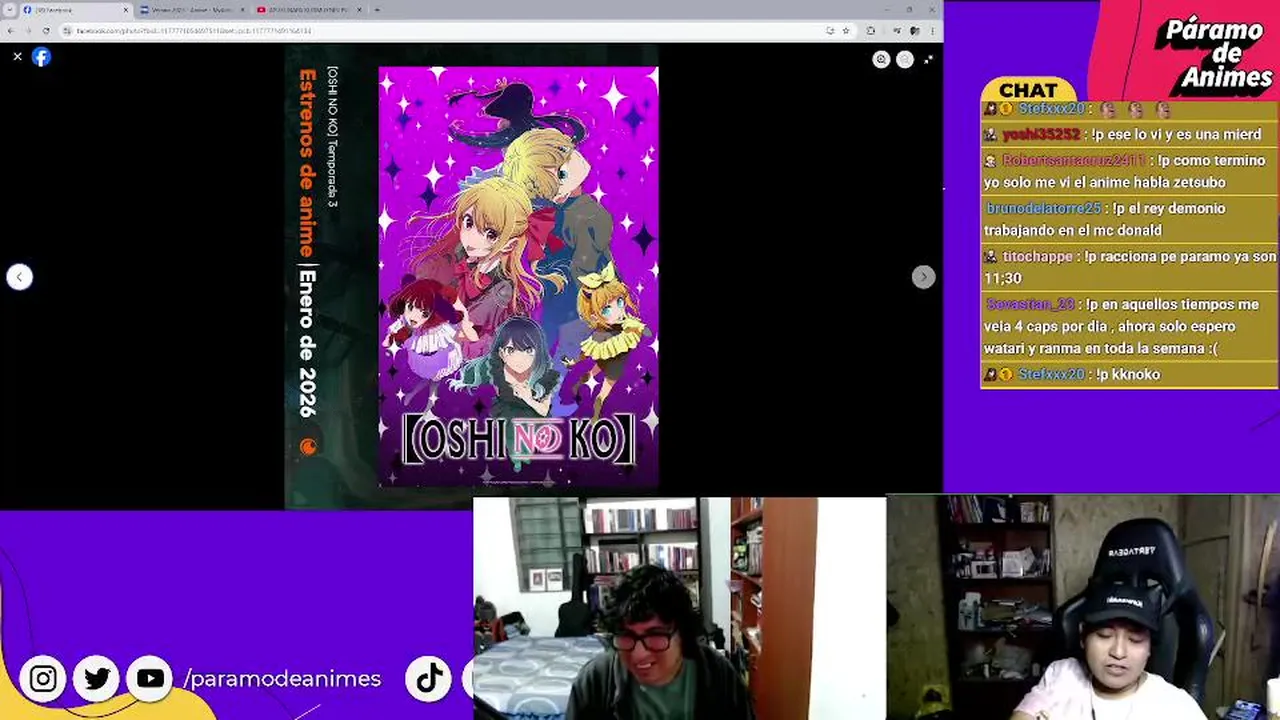
Task: Click the Instagram icon in the overlay
Action: click(x=43, y=679)
